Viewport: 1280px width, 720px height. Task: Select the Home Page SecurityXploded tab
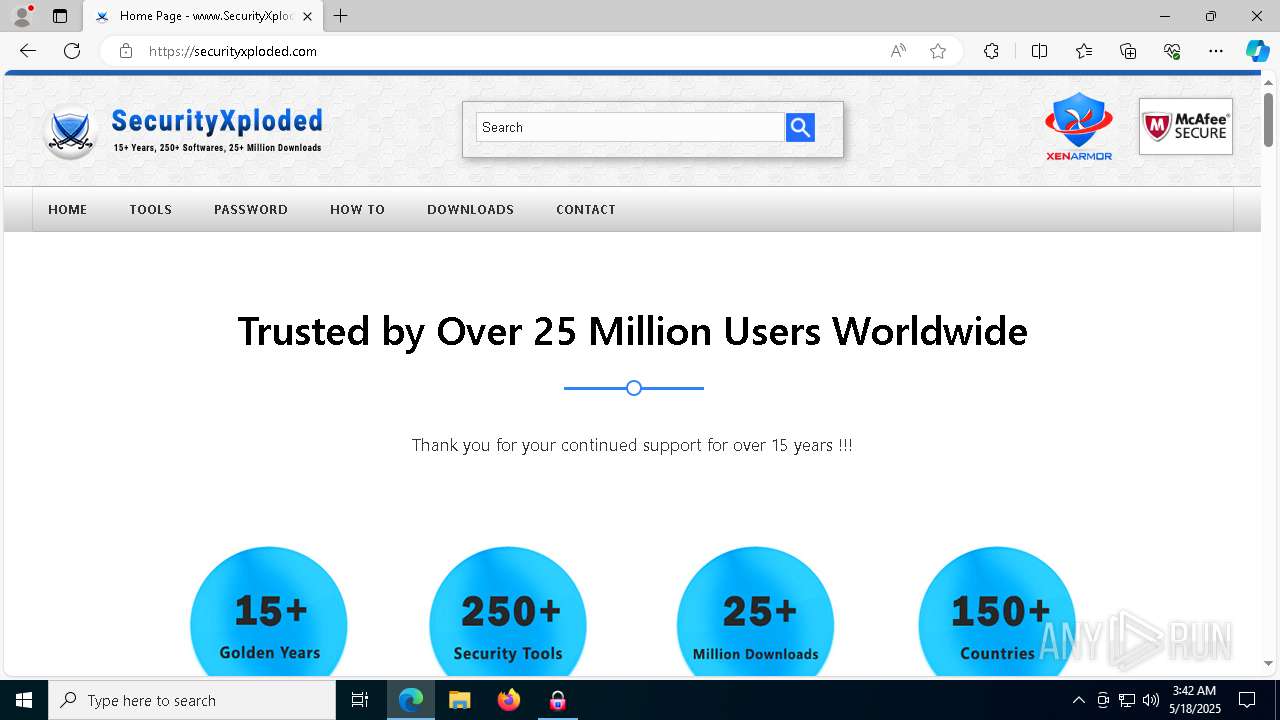[203, 16]
